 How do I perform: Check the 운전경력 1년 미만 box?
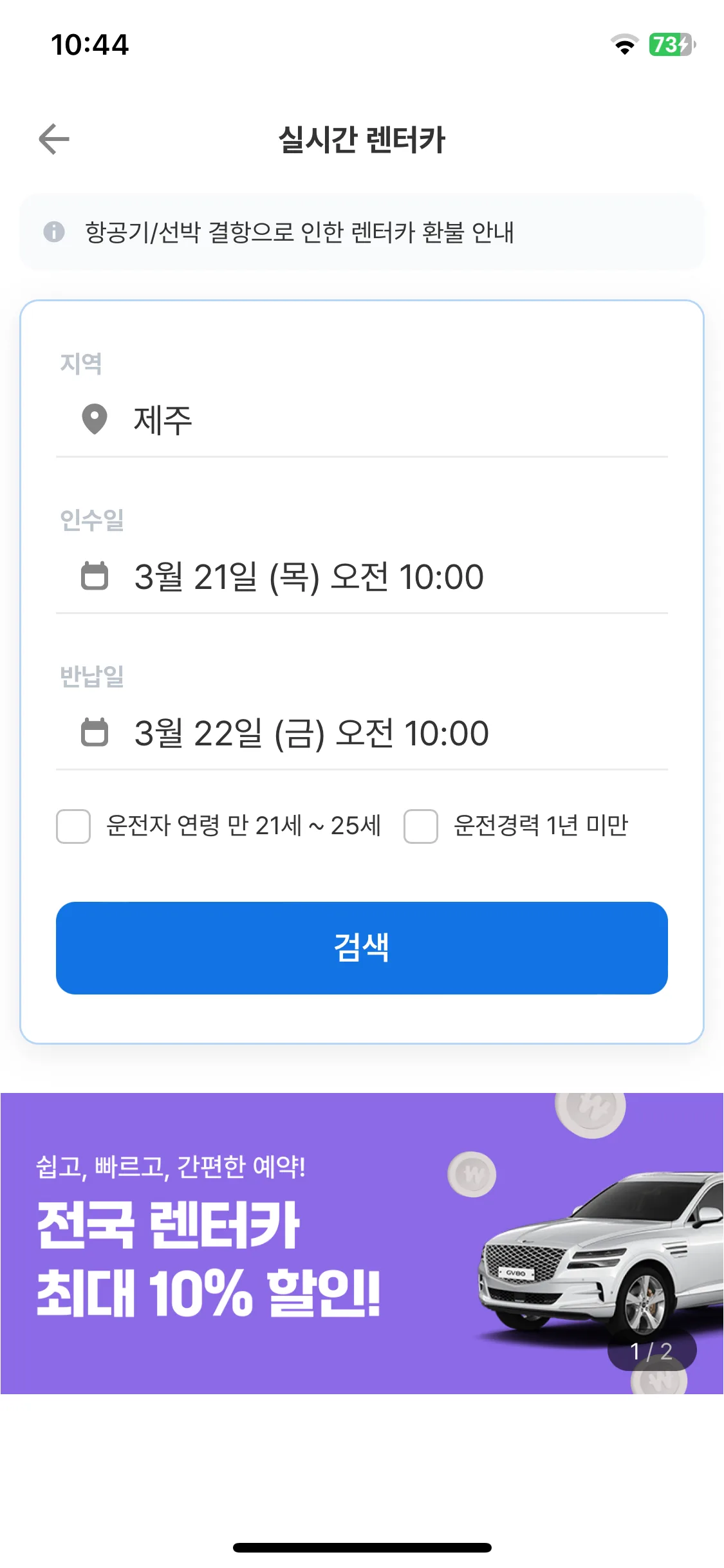tap(421, 826)
